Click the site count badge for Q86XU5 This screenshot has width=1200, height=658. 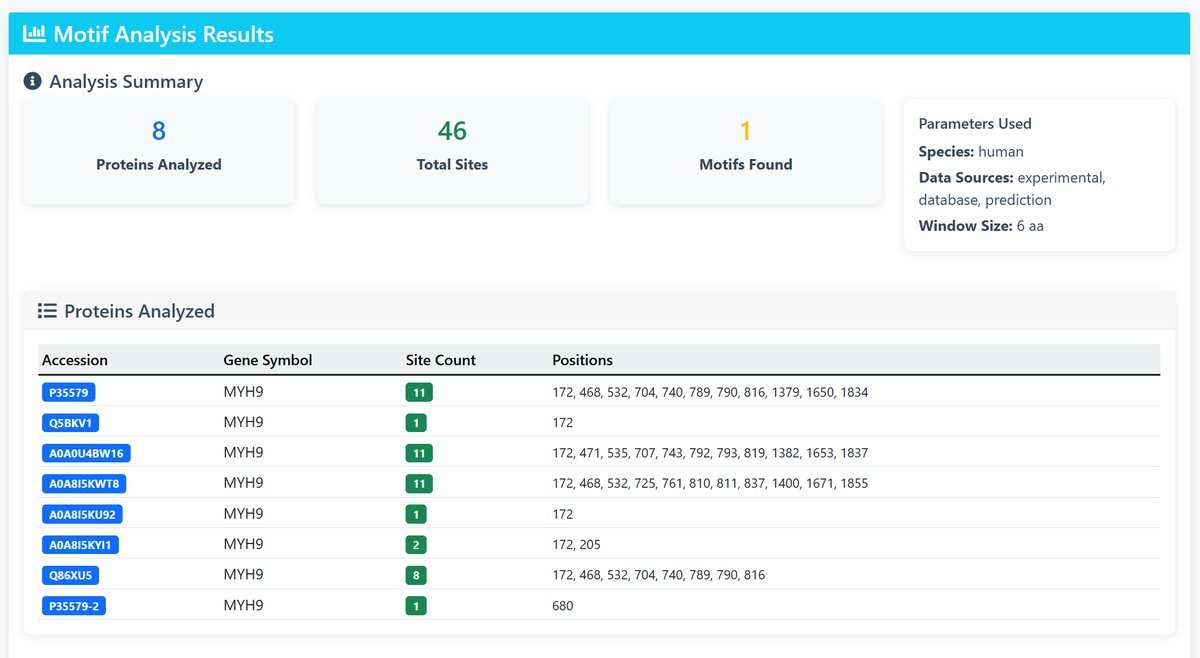[x=415, y=575]
